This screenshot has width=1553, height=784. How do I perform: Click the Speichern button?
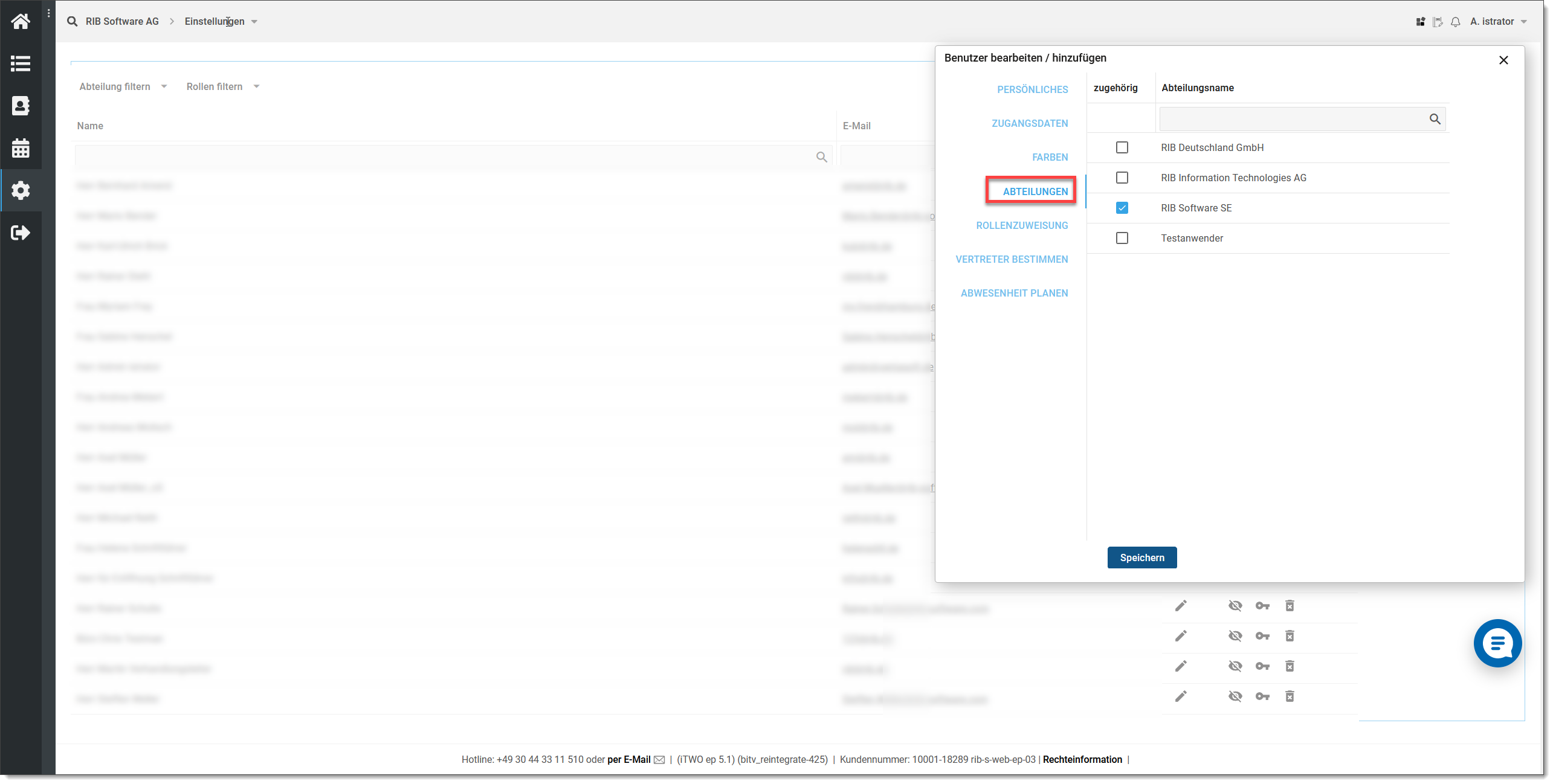(1142, 557)
